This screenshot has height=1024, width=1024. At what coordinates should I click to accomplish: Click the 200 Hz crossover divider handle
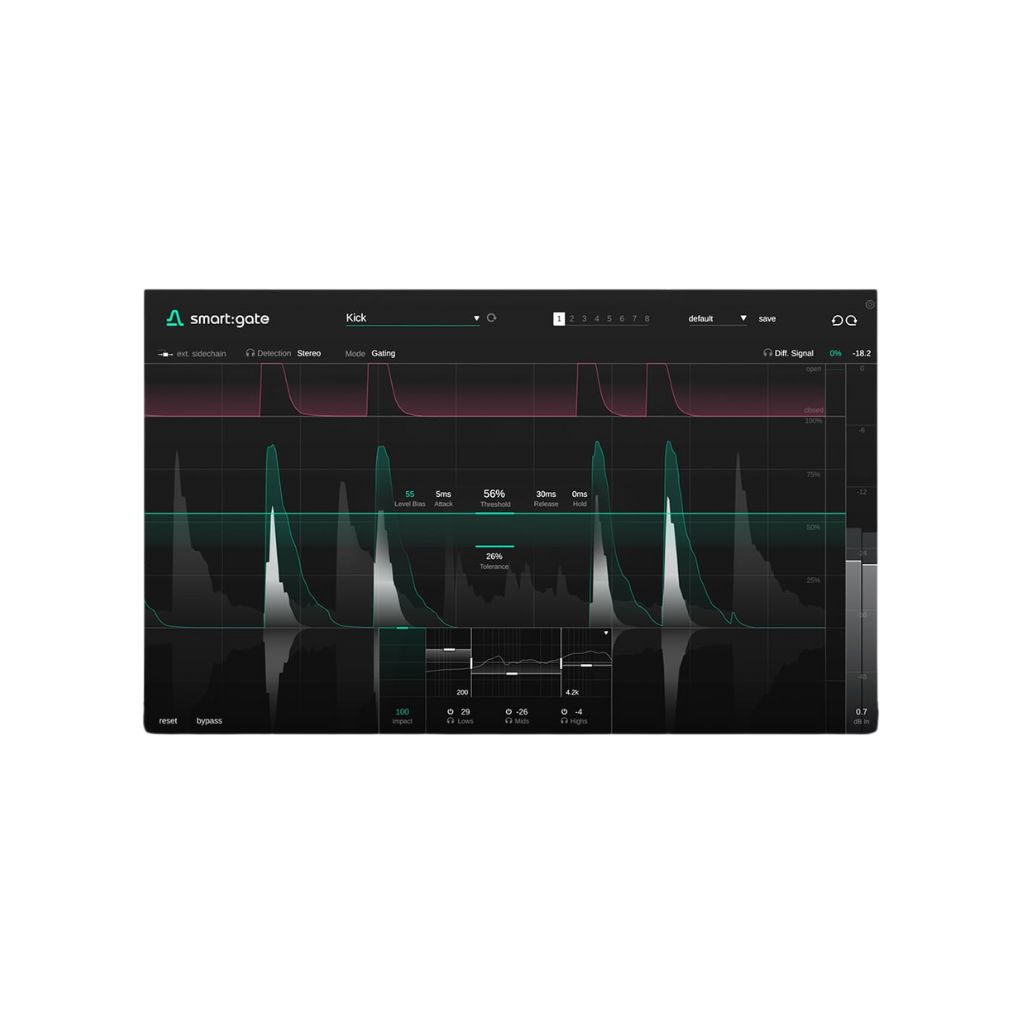pos(471,664)
